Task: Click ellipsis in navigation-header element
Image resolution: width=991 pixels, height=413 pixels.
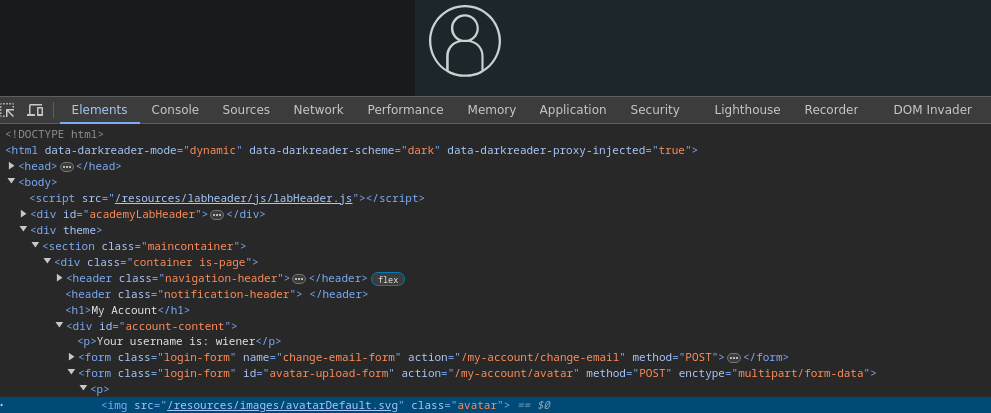Action: tap(299, 279)
